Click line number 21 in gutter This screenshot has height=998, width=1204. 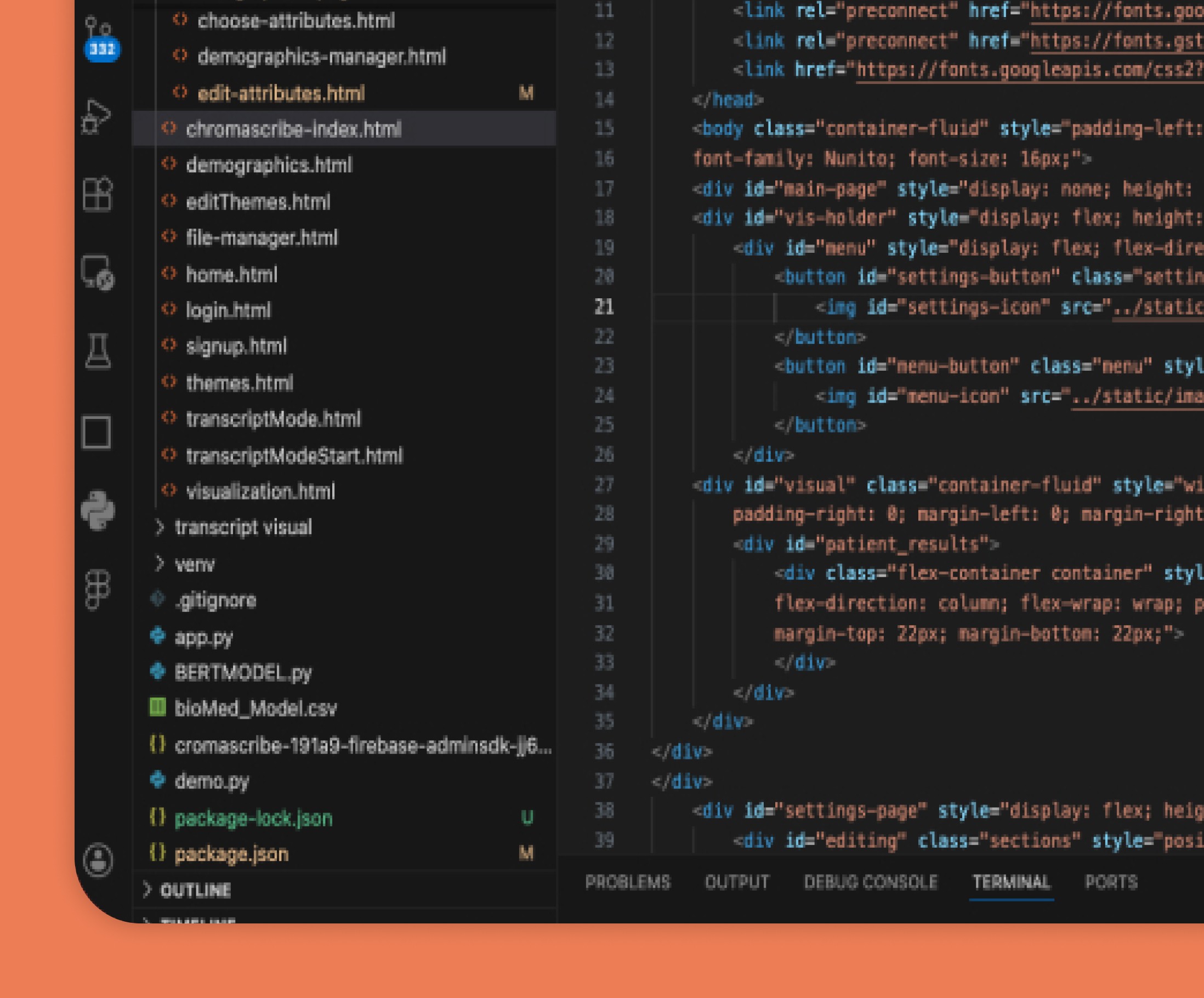click(604, 307)
